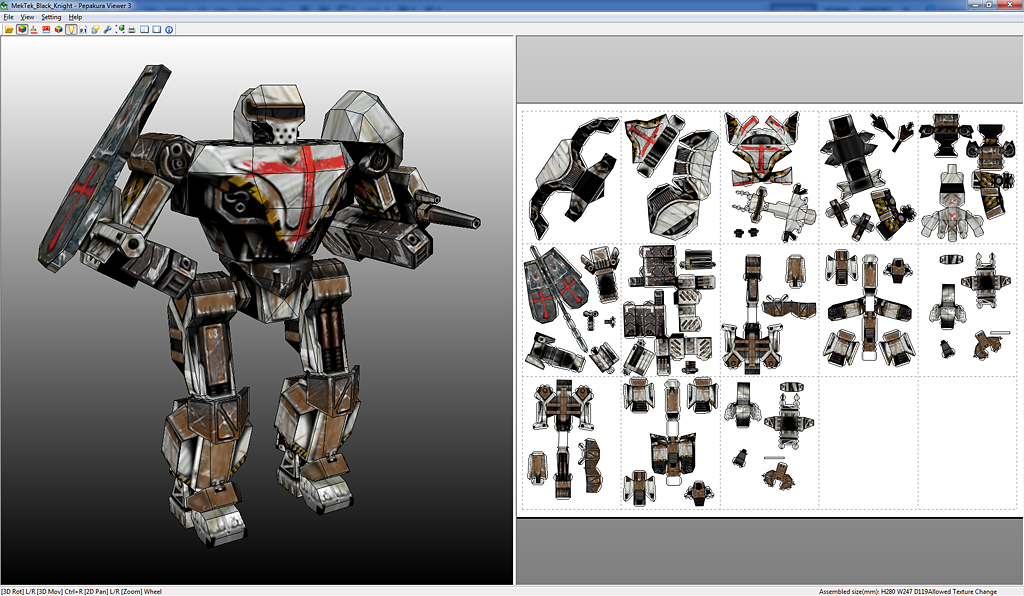
Task: Click the unhighlighted colored cube icon
Action: (x=59, y=29)
